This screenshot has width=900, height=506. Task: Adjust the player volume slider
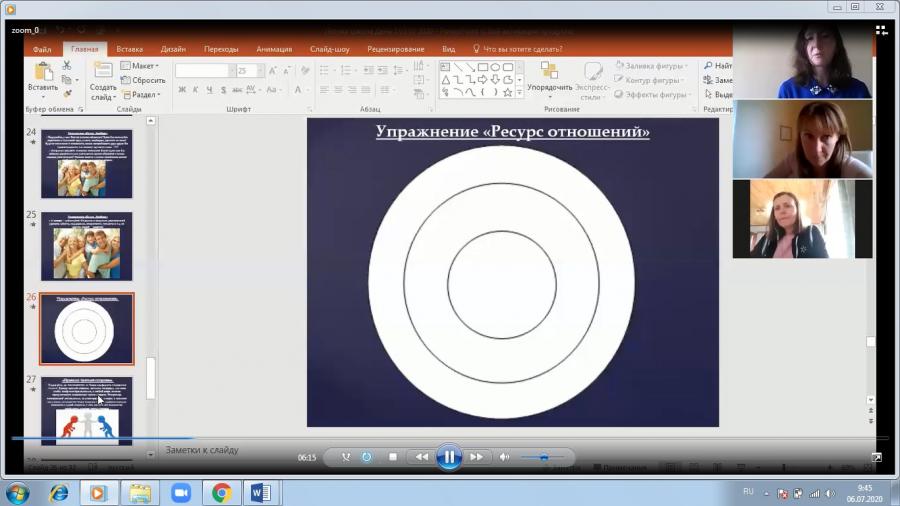[x=543, y=457]
